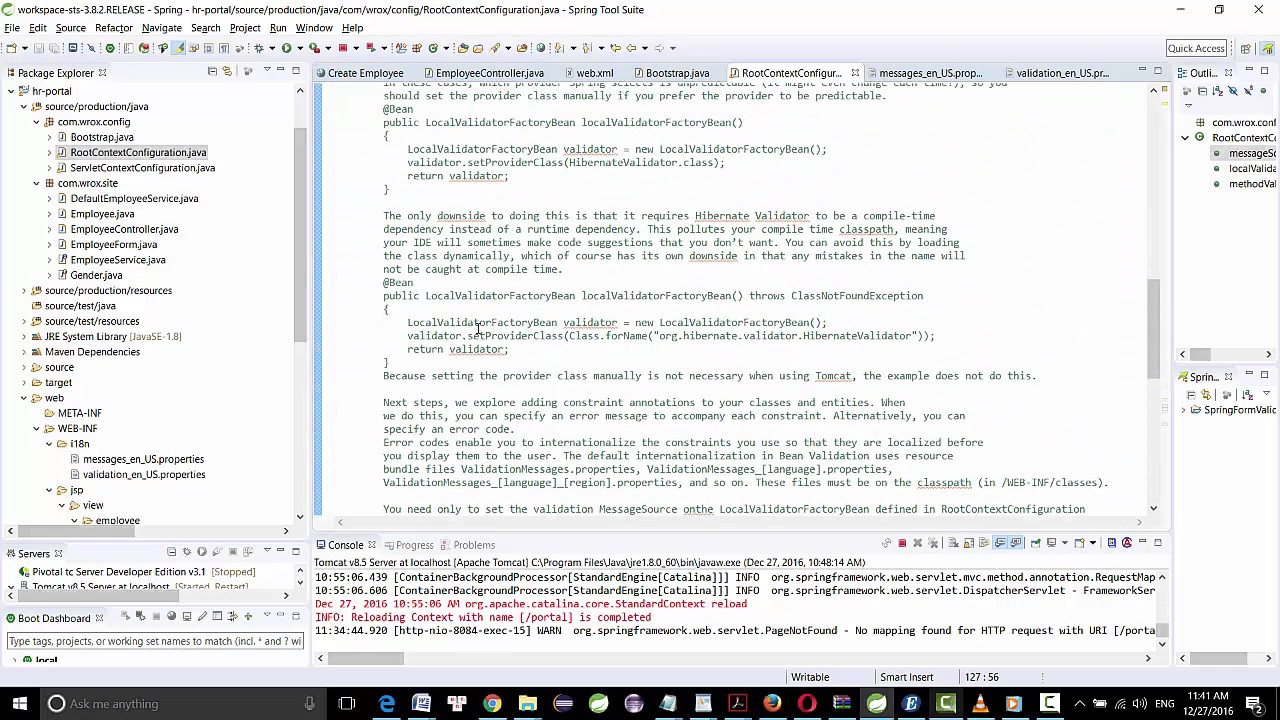This screenshot has height=720, width=1280.
Task: Collapse RootContextConfiguration class in Outline
Action: (x=1186, y=138)
